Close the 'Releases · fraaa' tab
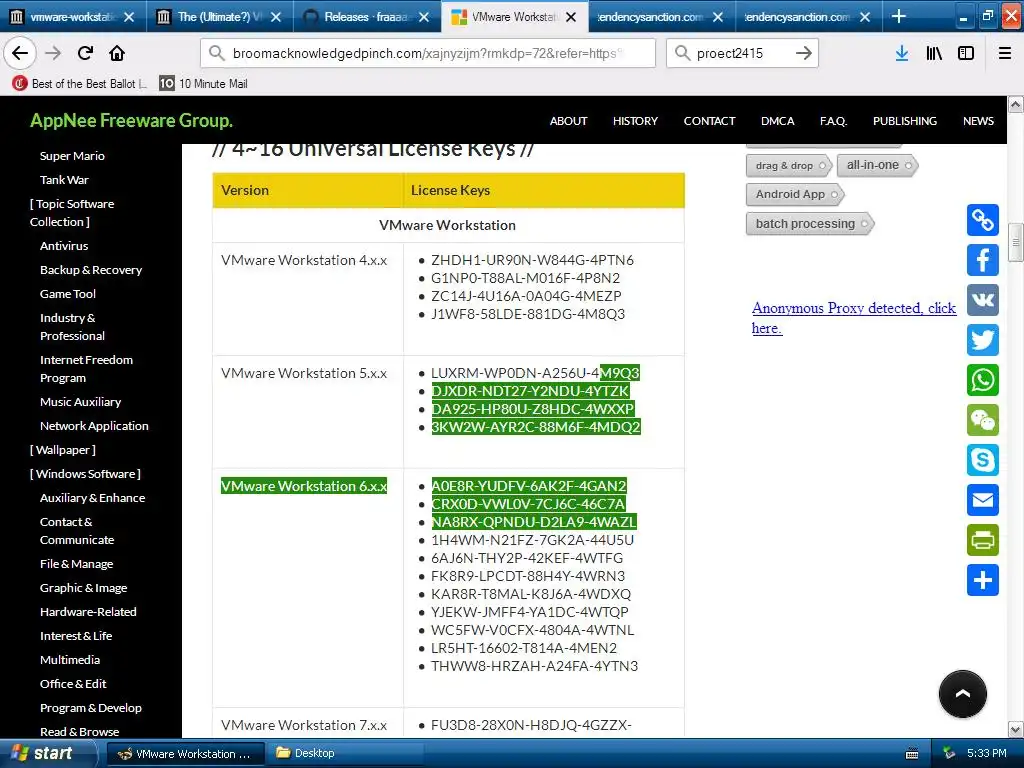This screenshot has height=768, width=1024. tap(424, 17)
